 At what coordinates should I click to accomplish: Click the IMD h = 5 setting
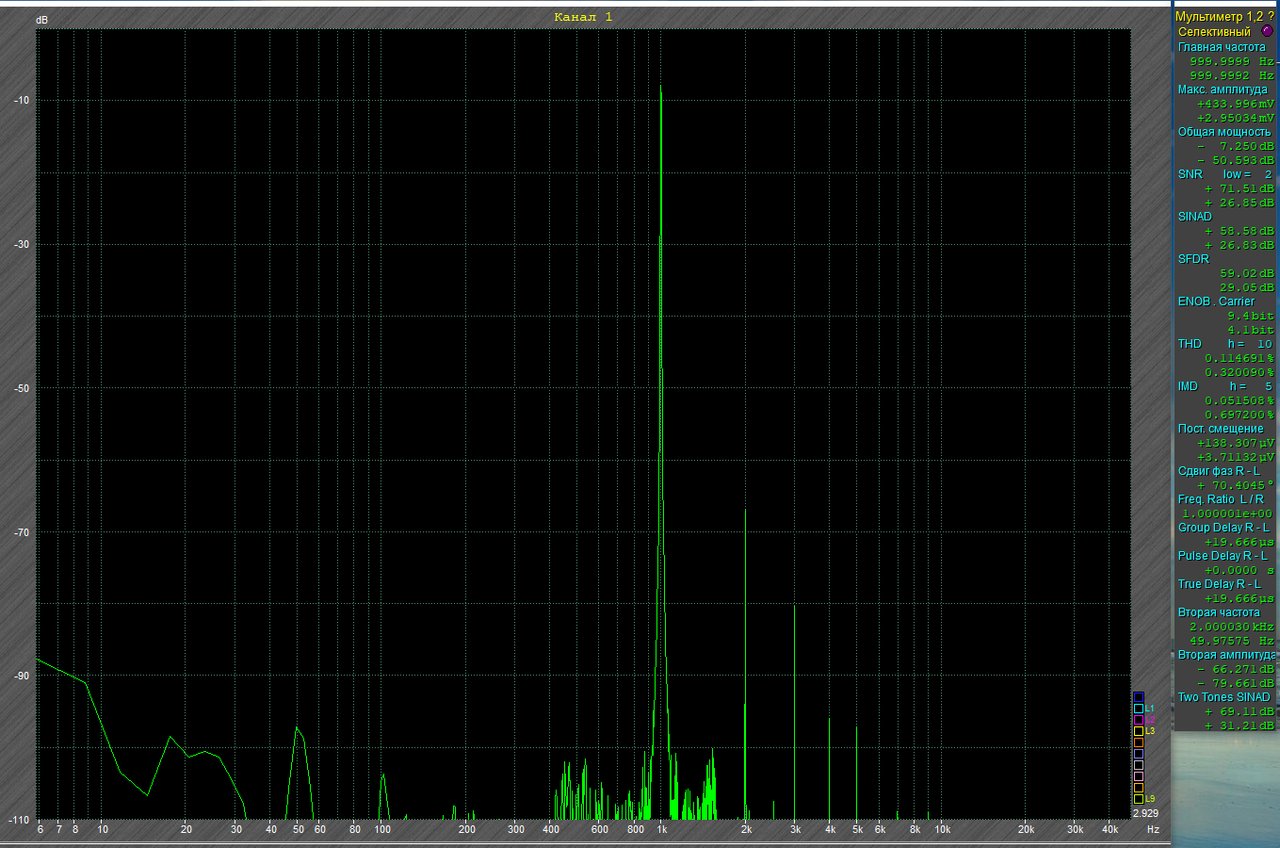point(1225,385)
